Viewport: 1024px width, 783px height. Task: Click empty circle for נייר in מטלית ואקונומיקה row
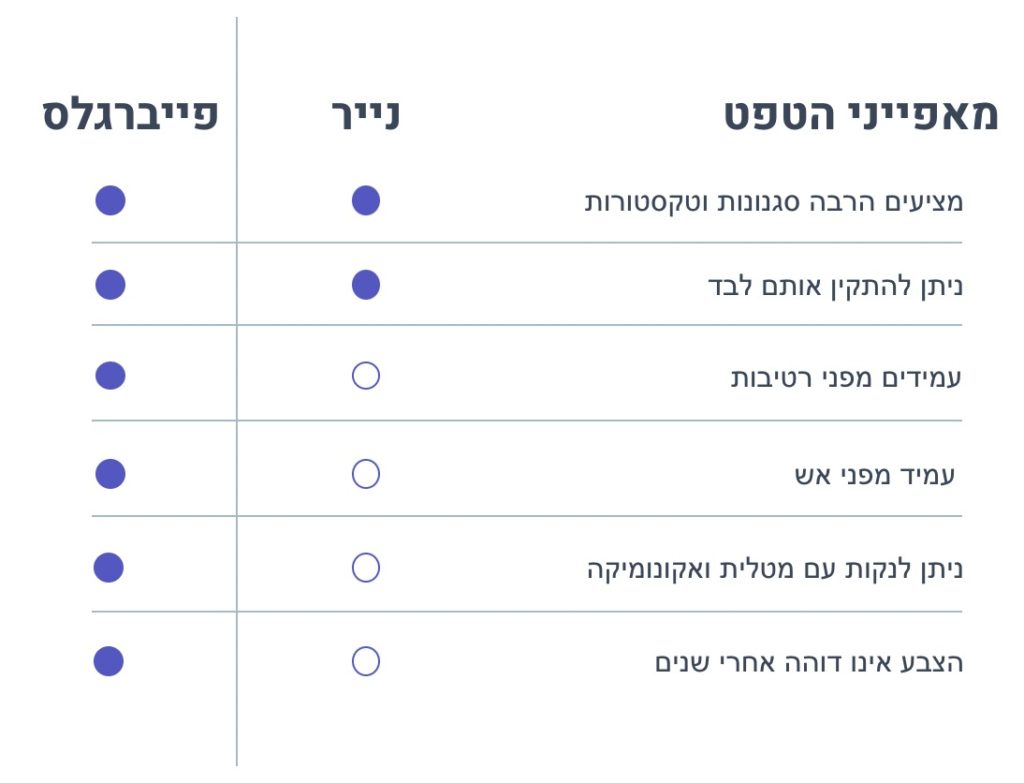pyautogui.click(x=366, y=568)
